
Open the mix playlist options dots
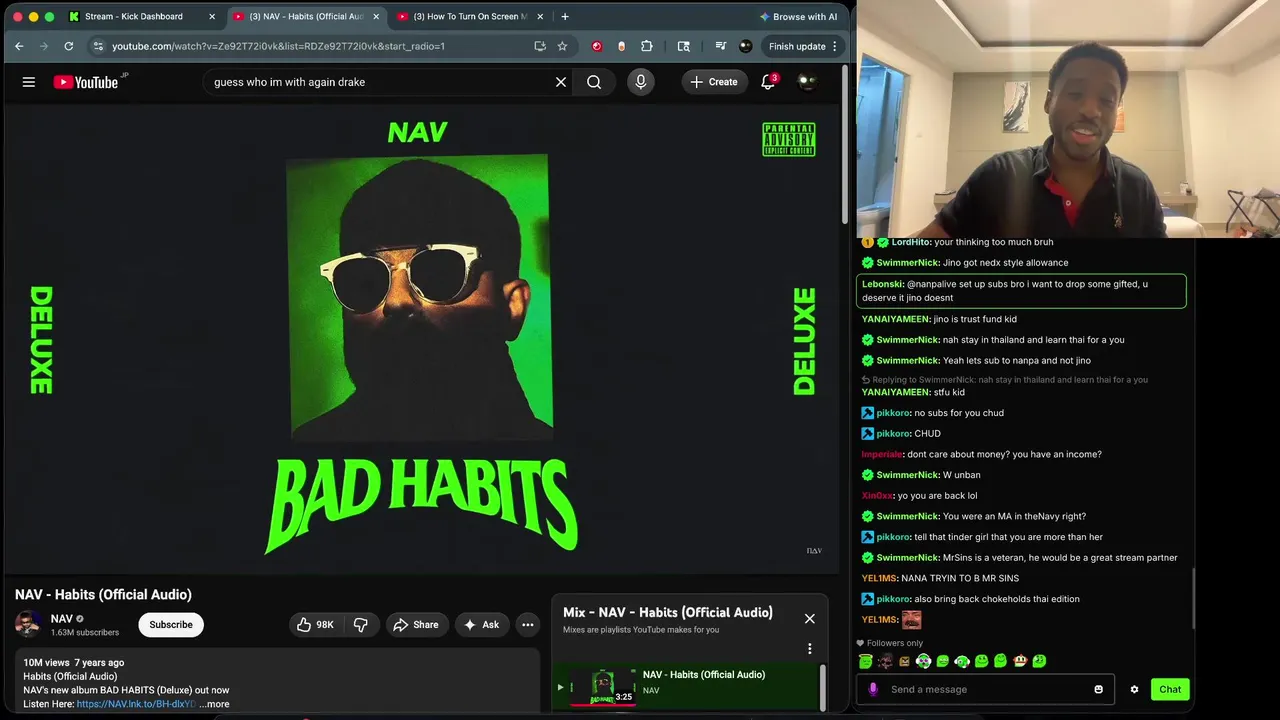[x=810, y=649]
